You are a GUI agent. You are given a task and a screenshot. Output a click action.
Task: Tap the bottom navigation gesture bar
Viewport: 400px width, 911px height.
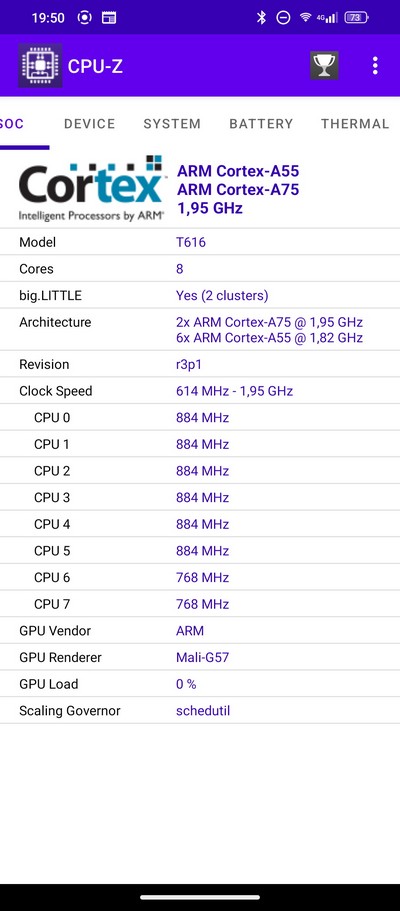(200, 898)
